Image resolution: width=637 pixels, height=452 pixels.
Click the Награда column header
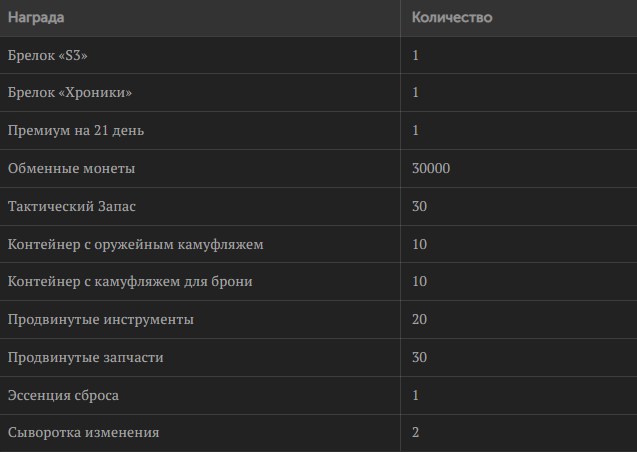[x=36, y=17]
